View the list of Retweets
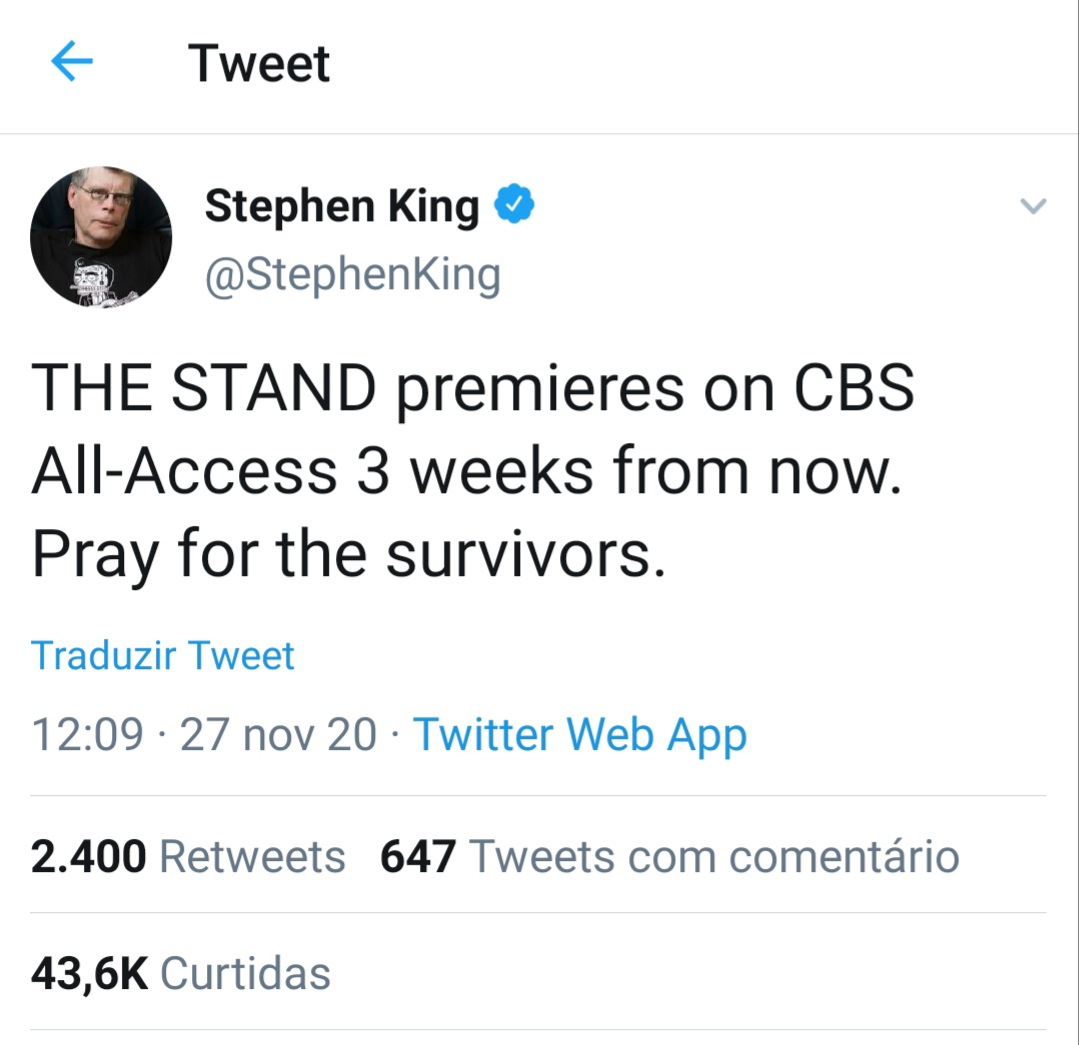 (x=252, y=857)
